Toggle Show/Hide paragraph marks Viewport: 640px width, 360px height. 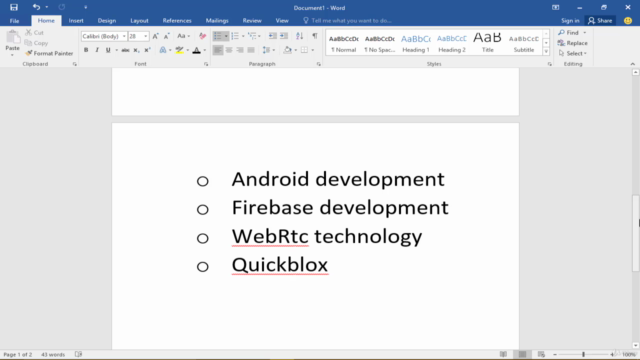click(x=315, y=36)
